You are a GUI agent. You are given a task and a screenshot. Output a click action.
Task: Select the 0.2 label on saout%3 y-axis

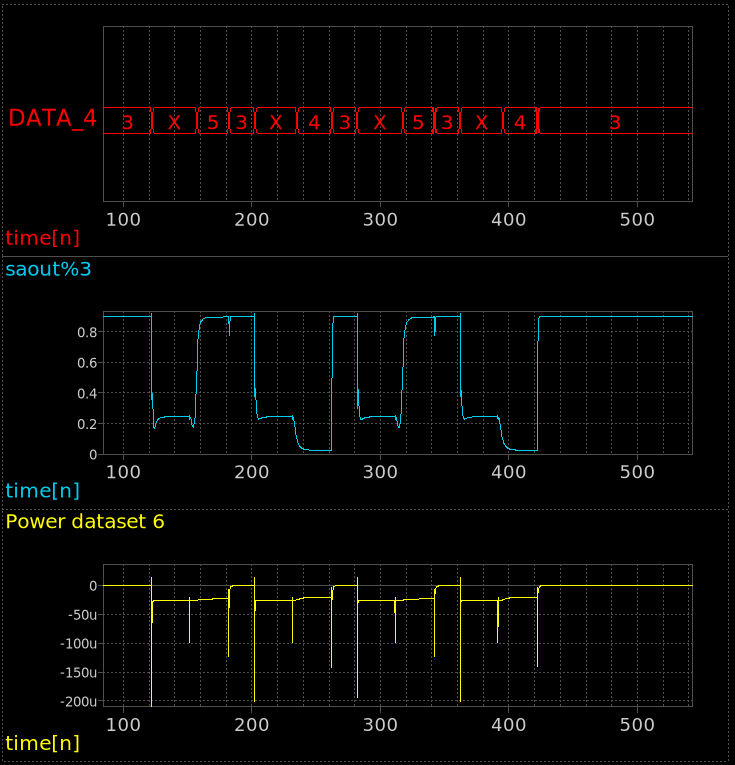pyautogui.click(x=84, y=424)
